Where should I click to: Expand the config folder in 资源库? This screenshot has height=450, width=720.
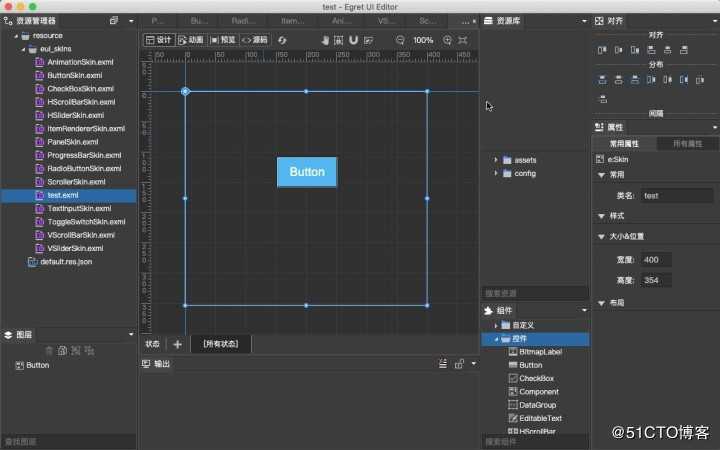[x=495, y=173]
